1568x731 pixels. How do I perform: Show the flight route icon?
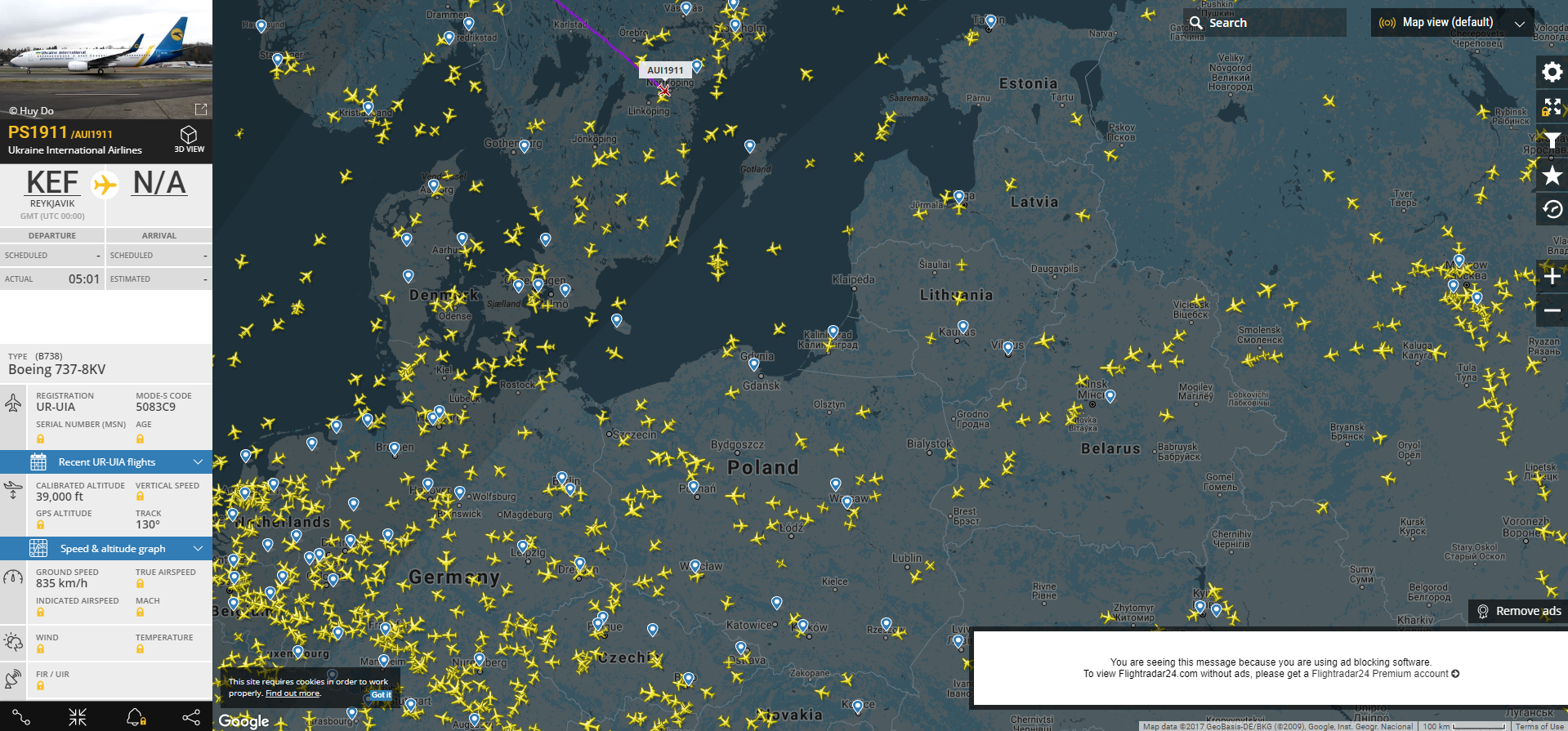click(21, 717)
